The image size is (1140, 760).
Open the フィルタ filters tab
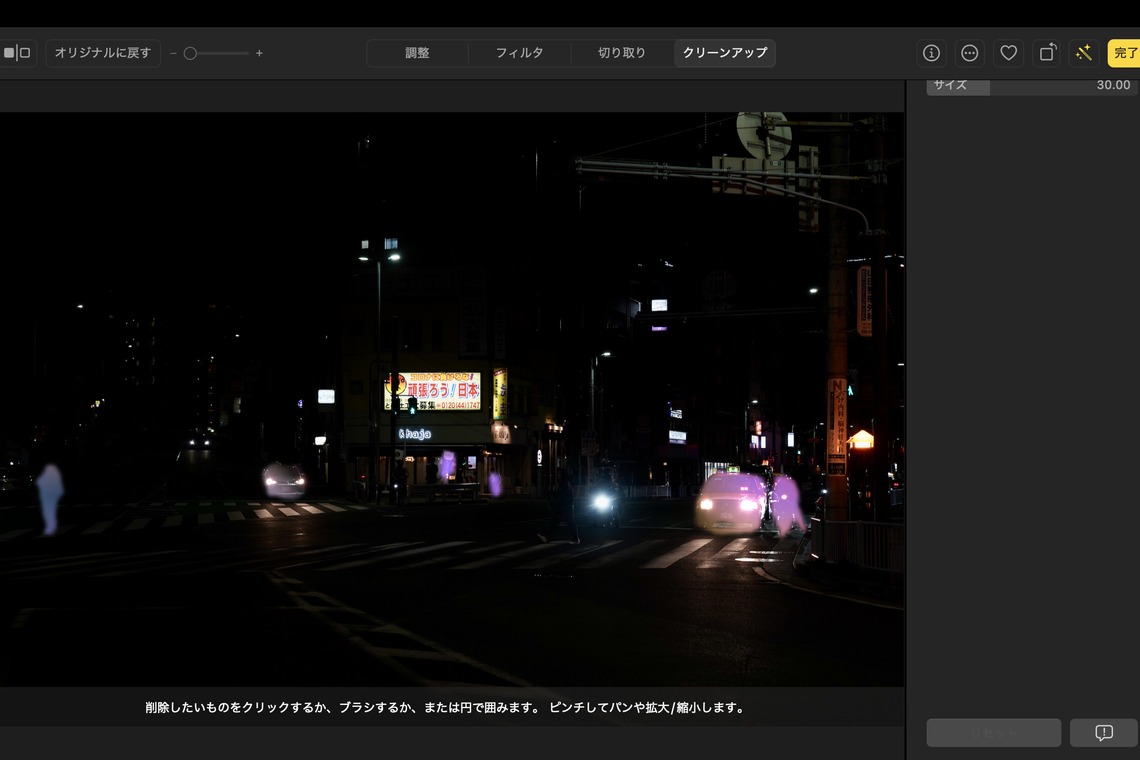coord(520,52)
